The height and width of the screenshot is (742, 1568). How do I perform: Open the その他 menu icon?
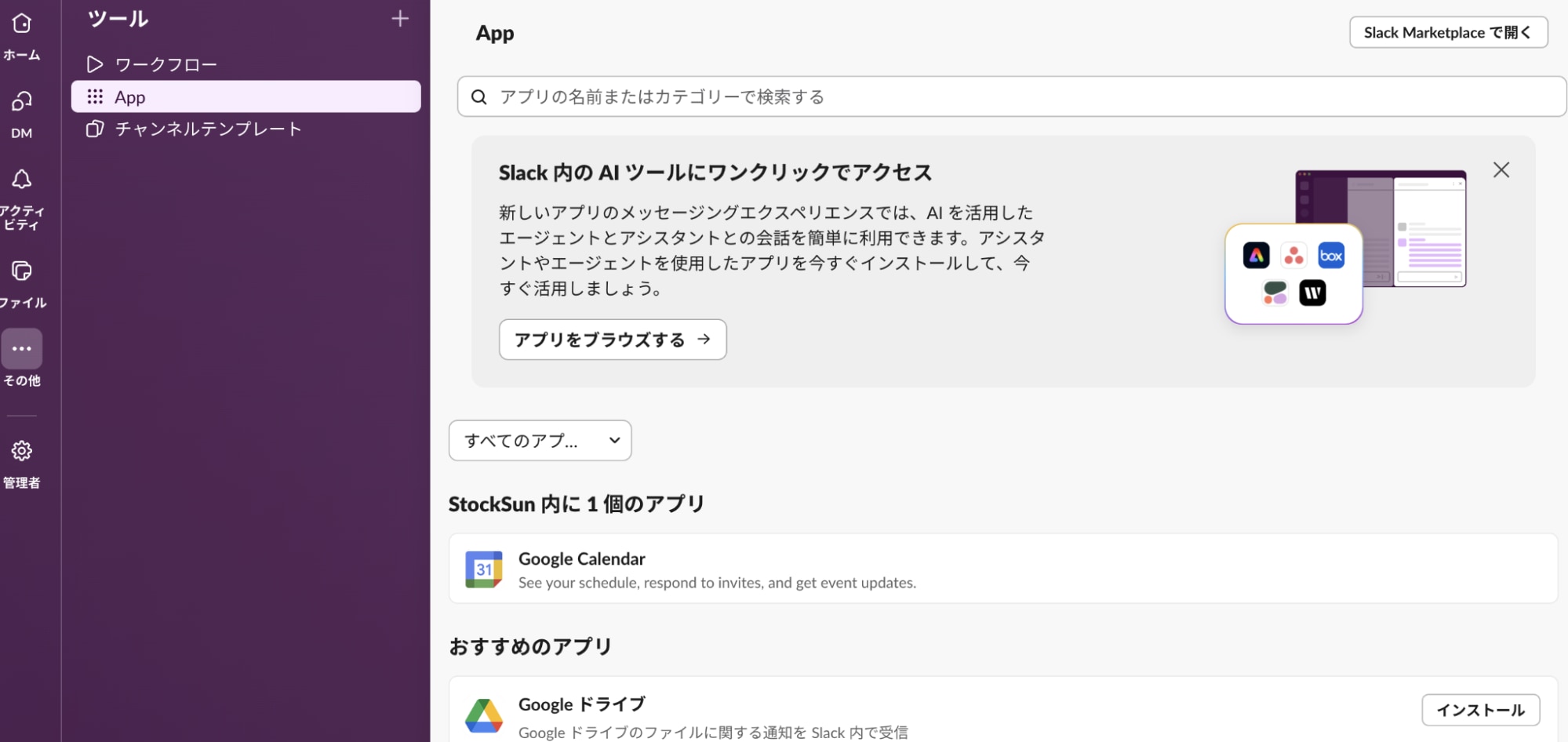click(22, 348)
